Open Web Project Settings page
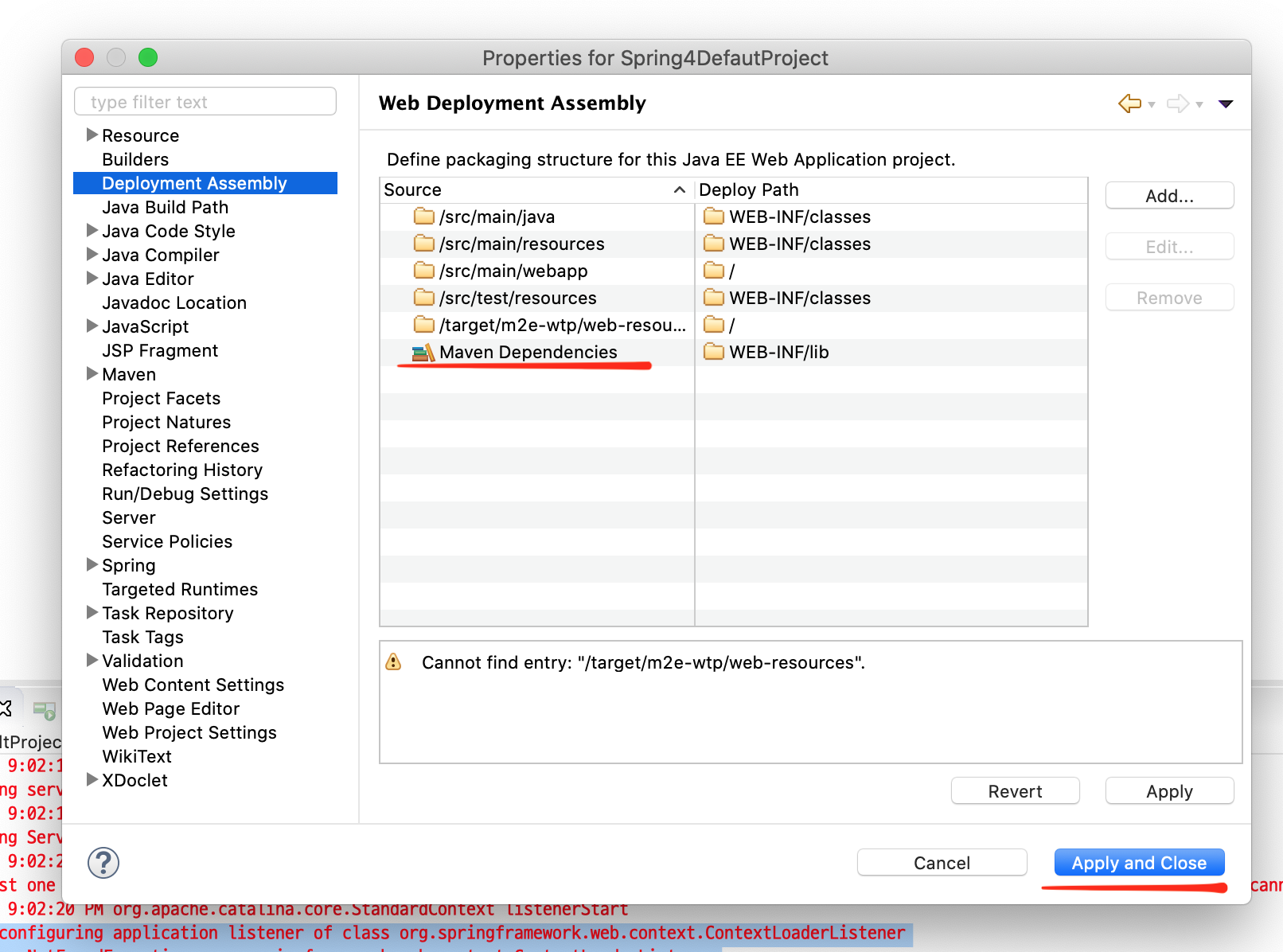This screenshot has width=1283, height=952. point(189,732)
